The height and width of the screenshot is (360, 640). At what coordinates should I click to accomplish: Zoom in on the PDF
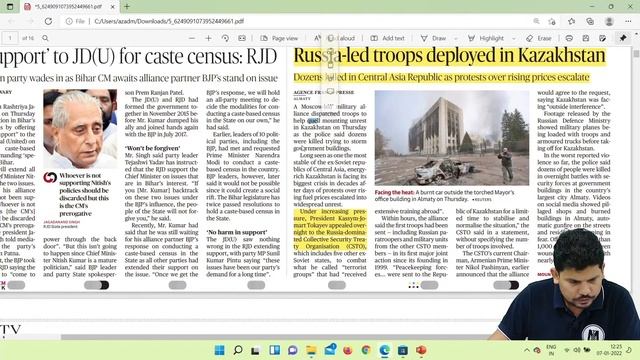coord(208,38)
